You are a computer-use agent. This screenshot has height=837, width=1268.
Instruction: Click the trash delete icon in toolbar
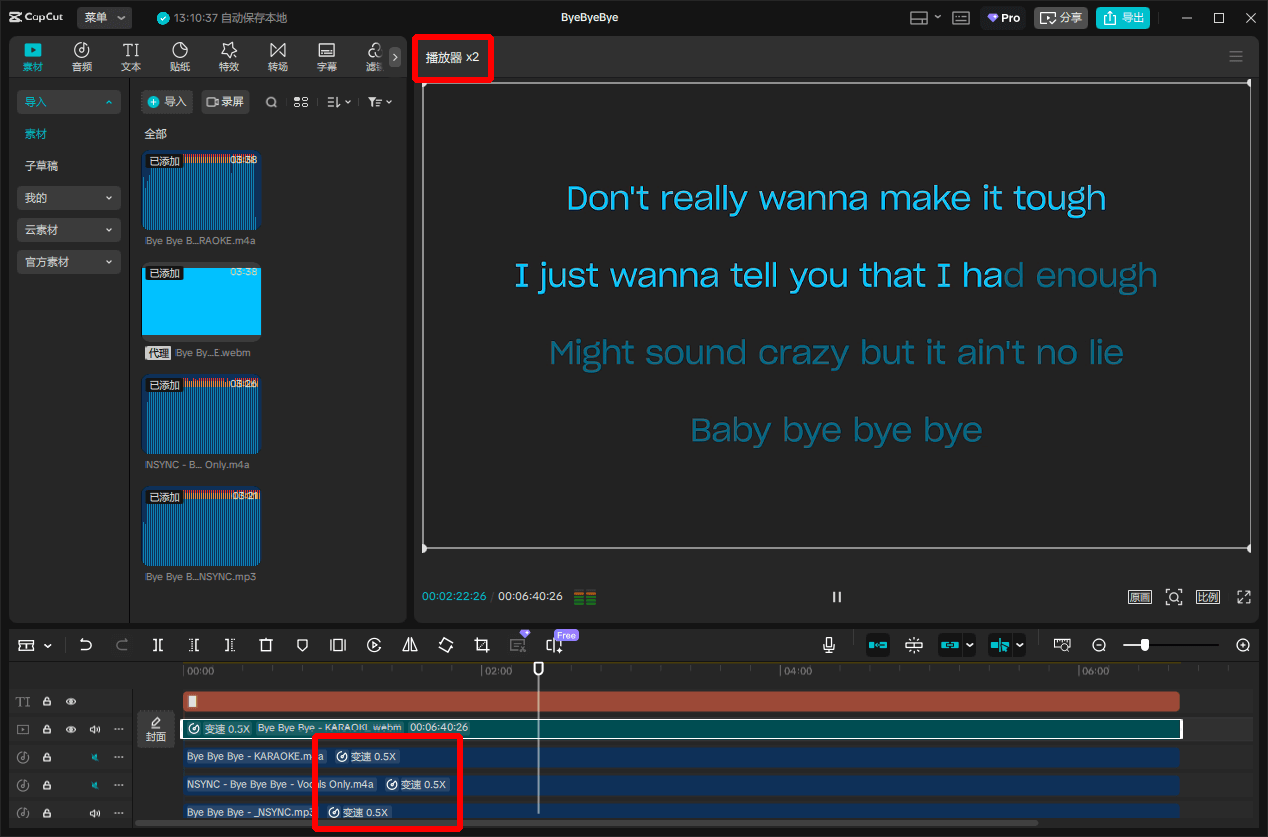pyautogui.click(x=266, y=646)
